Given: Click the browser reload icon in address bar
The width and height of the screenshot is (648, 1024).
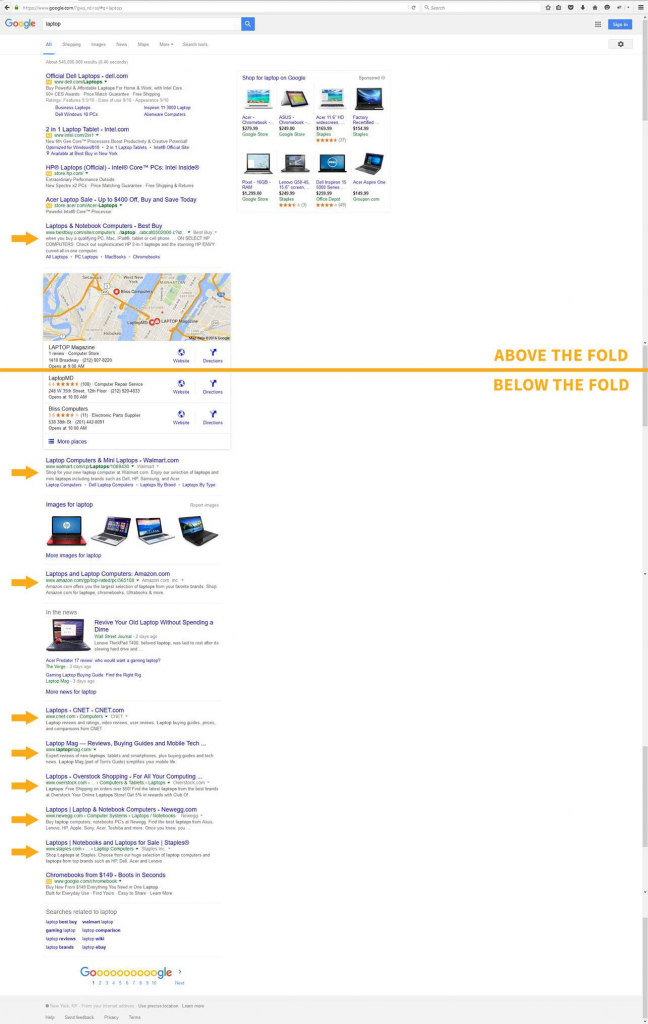Looking at the screenshot, I should [413, 8].
